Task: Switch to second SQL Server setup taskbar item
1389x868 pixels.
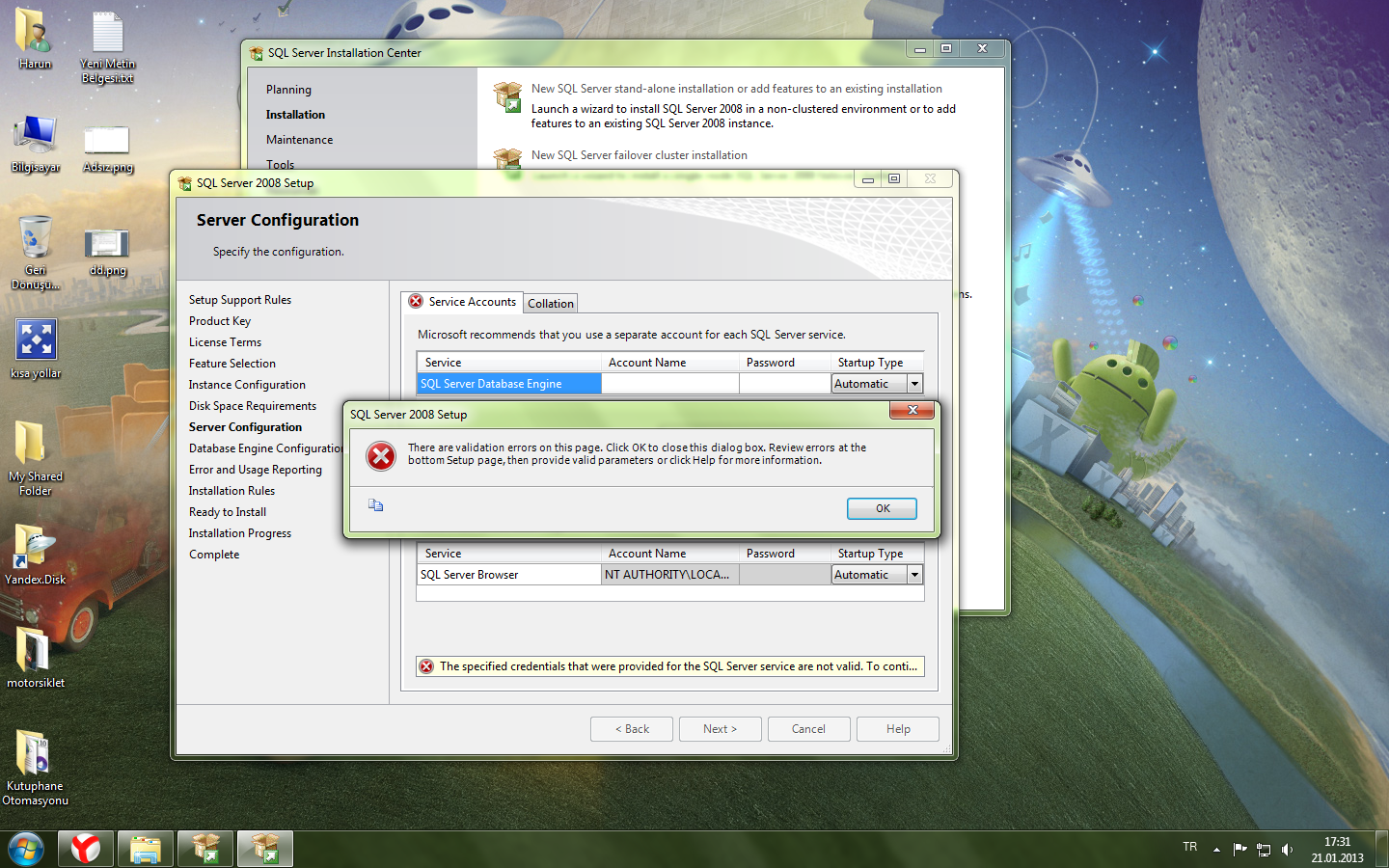Action: coord(265,850)
